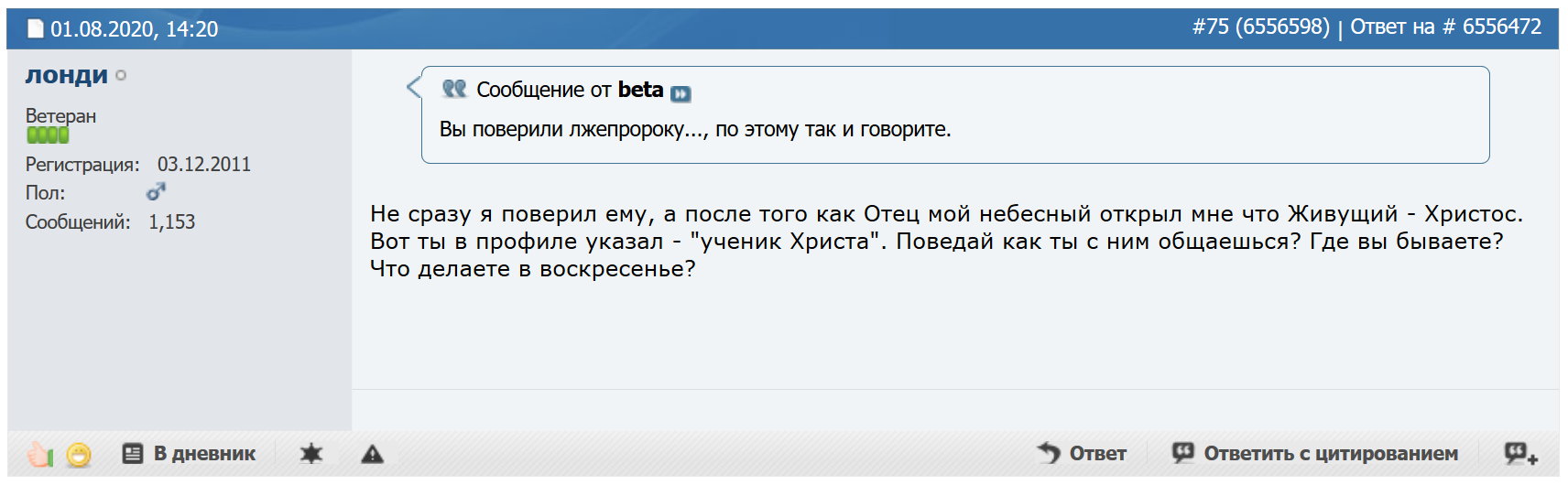Click the document icon beside post date
The width and height of the screenshot is (1568, 485).
coord(36,29)
